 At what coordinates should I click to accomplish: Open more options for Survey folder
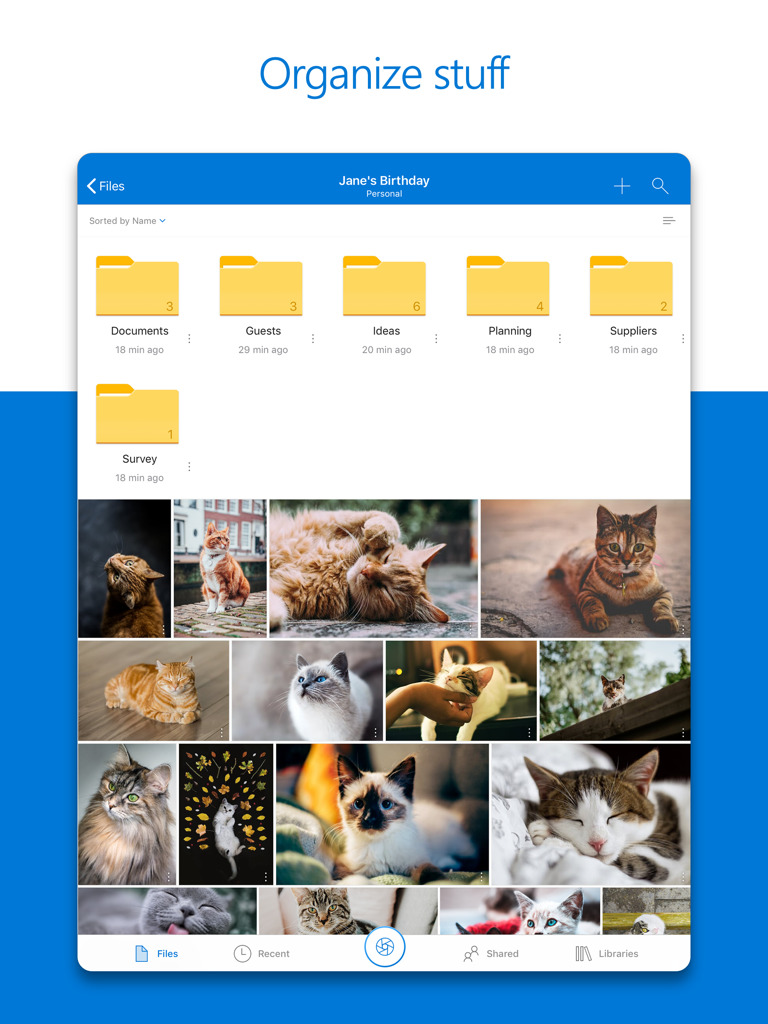189,467
